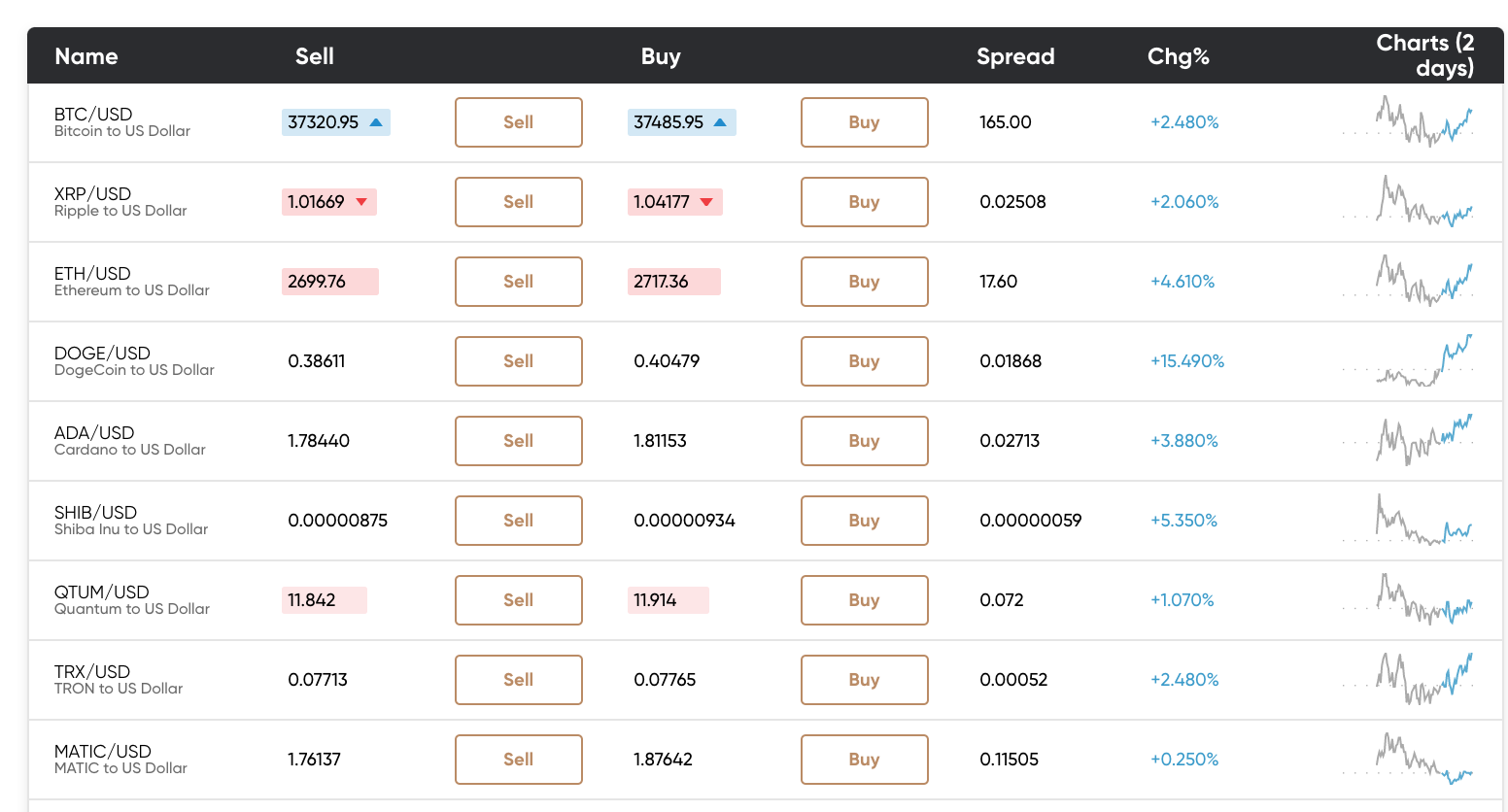The image size is (1508, 812).
Task: Click the Sell button for MATIC/USD
Action: pos(519,760)
